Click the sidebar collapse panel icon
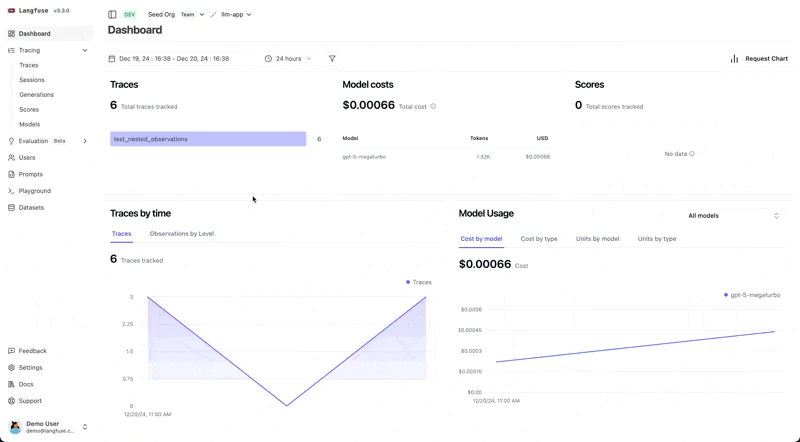800x442 pixels. tap(112, 15)
